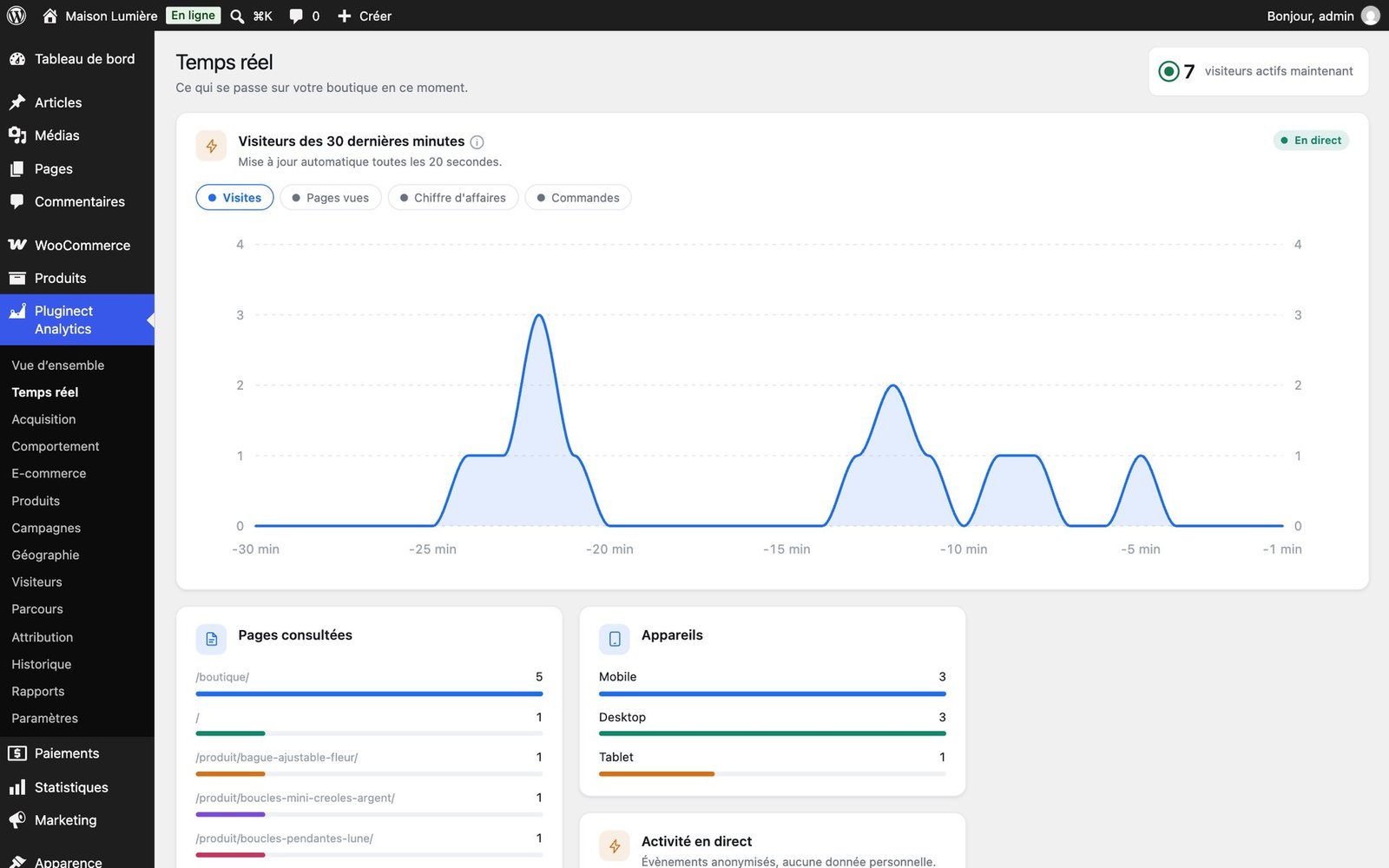The width and height of the screenshot is (1389, 868).
Task: Go to Comportement submenu item
Action: [x=56, y=446]
